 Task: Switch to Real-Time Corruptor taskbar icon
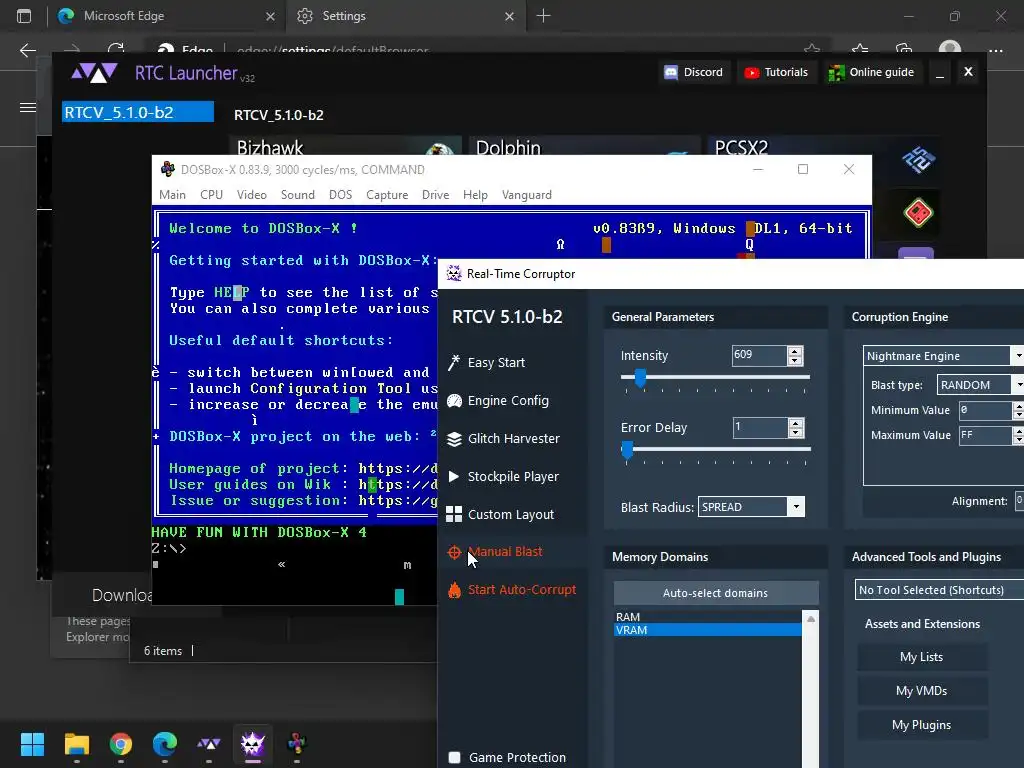253,744
